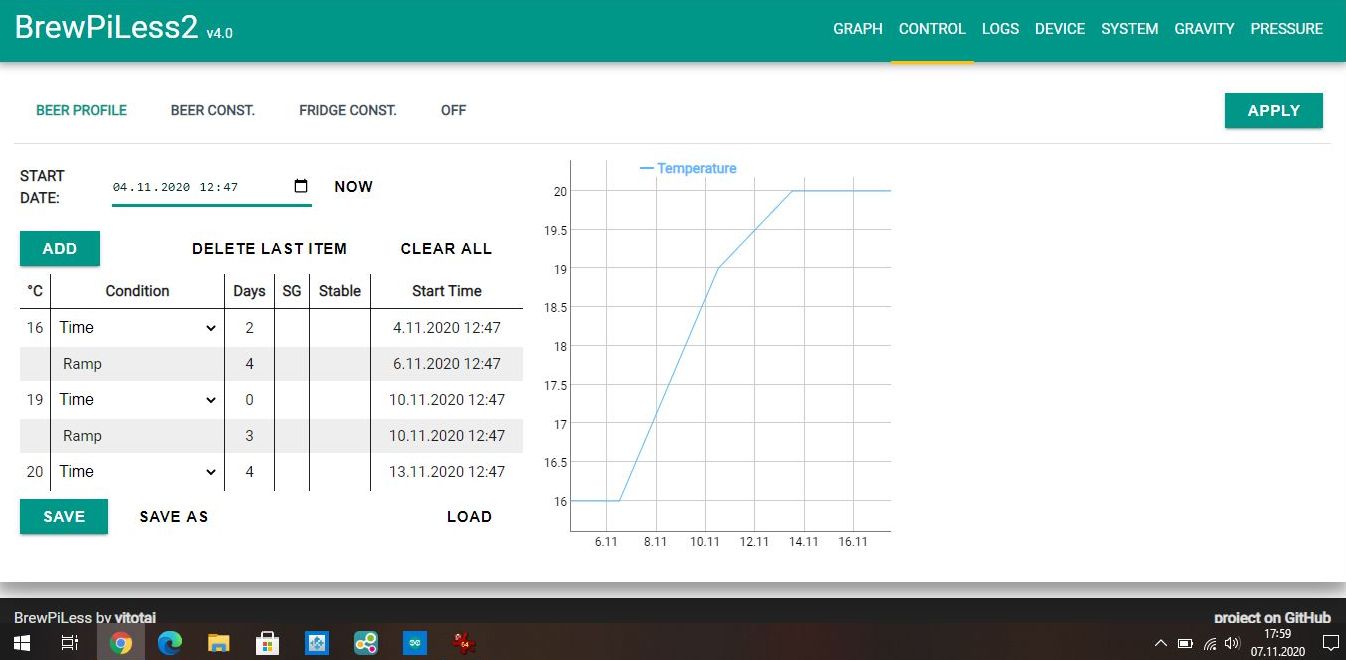The width and height of the screenshot is (1346, 660).
Task: Open the GRAVITY page
Action: pos(1204,29)
